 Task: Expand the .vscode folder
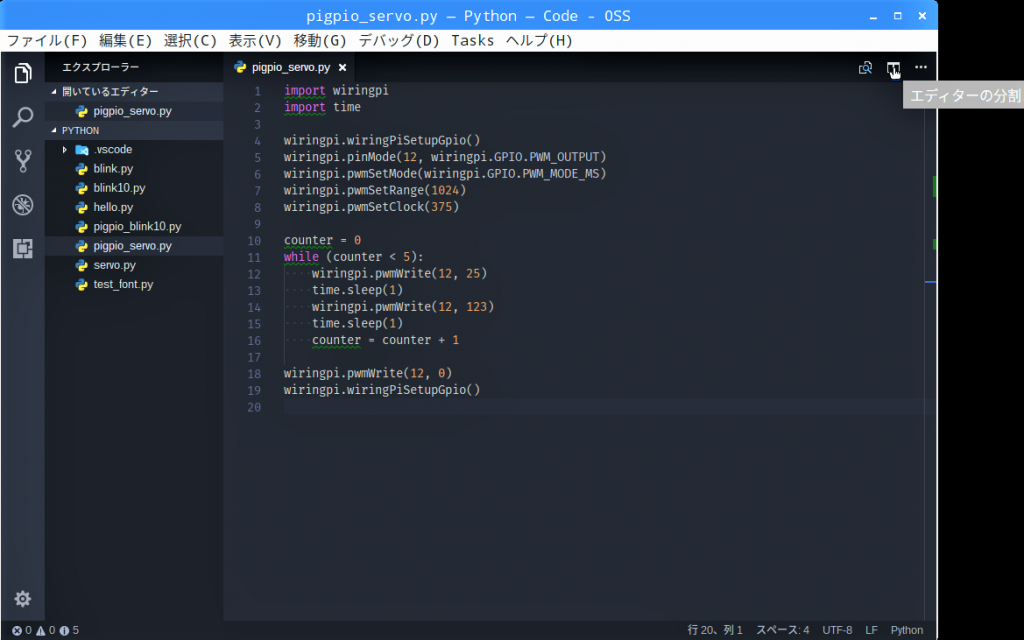pyautogui.click(x=65, y=150)
